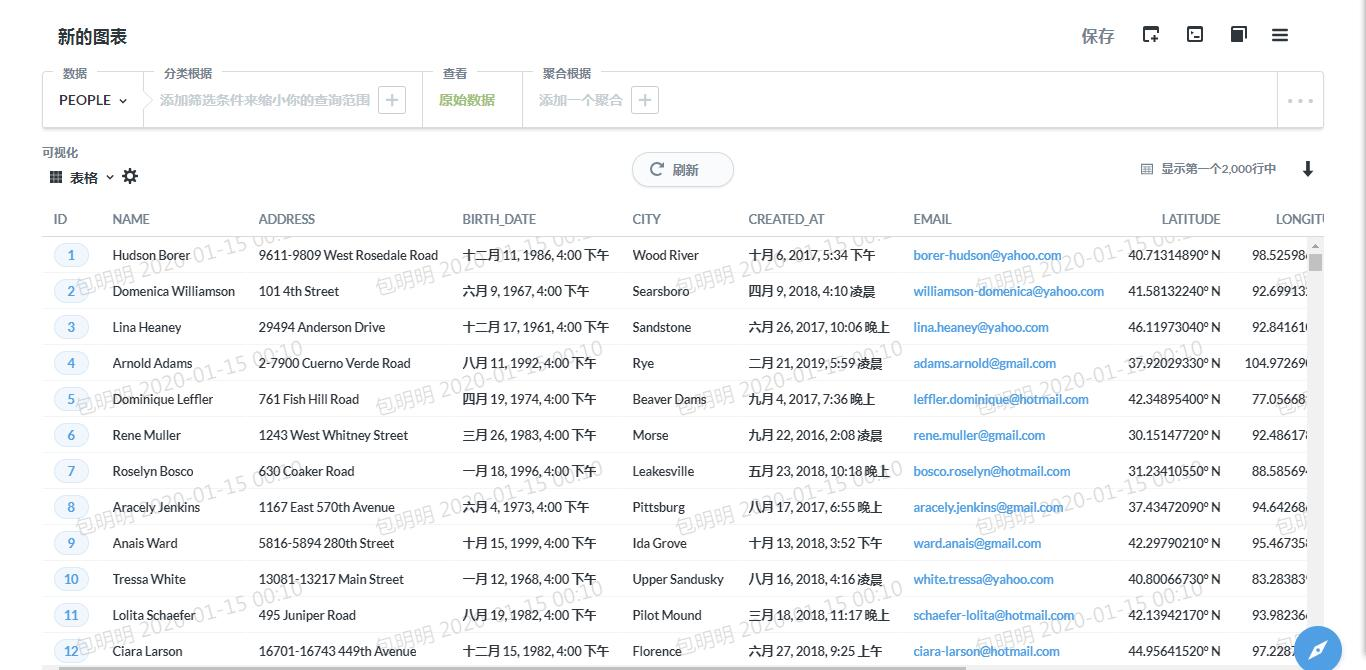
Task: Click the vertical table scrollbar thumb
Action: [1316, 262]
